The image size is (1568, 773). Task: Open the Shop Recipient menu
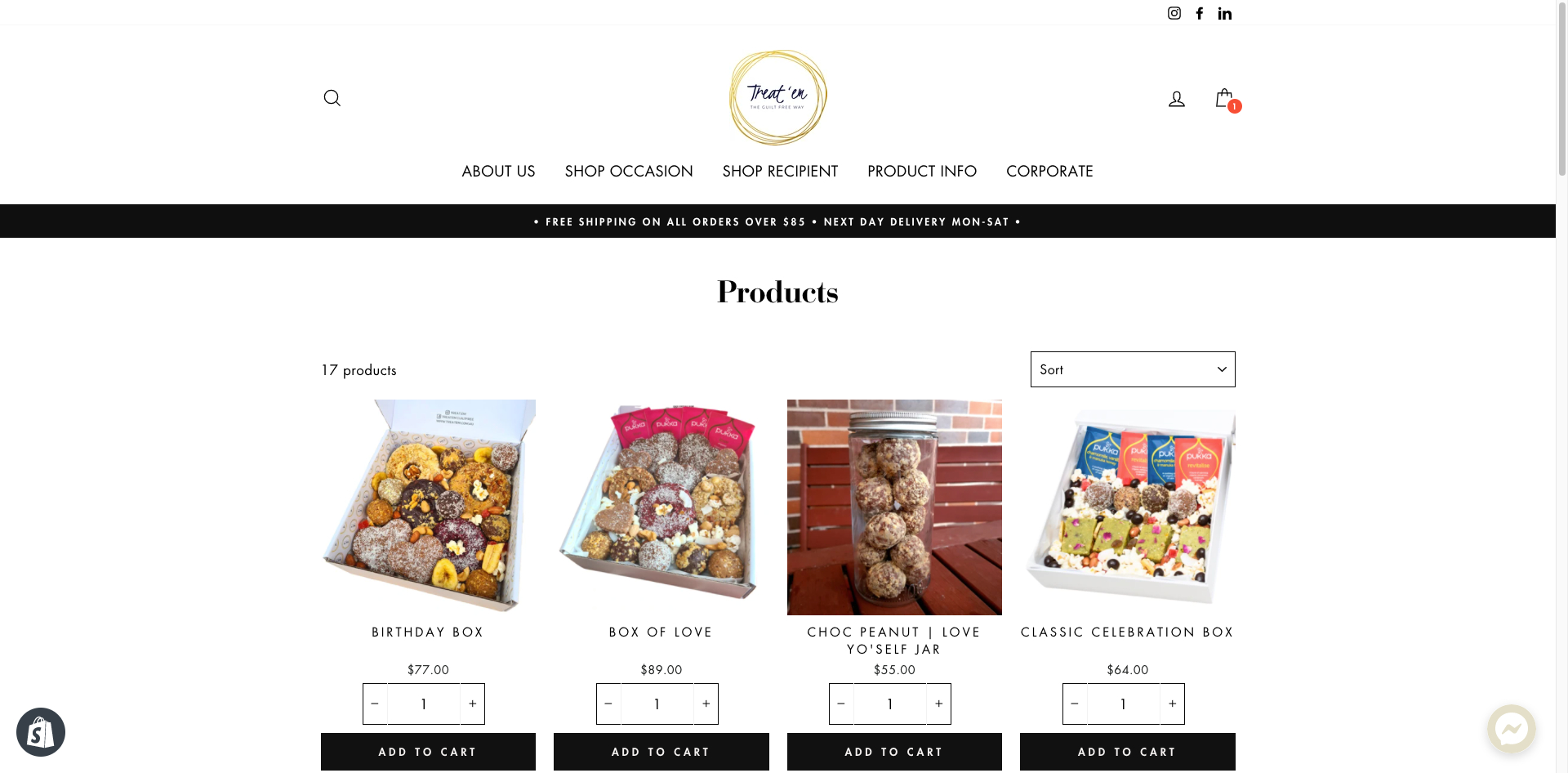click(780, 172)
